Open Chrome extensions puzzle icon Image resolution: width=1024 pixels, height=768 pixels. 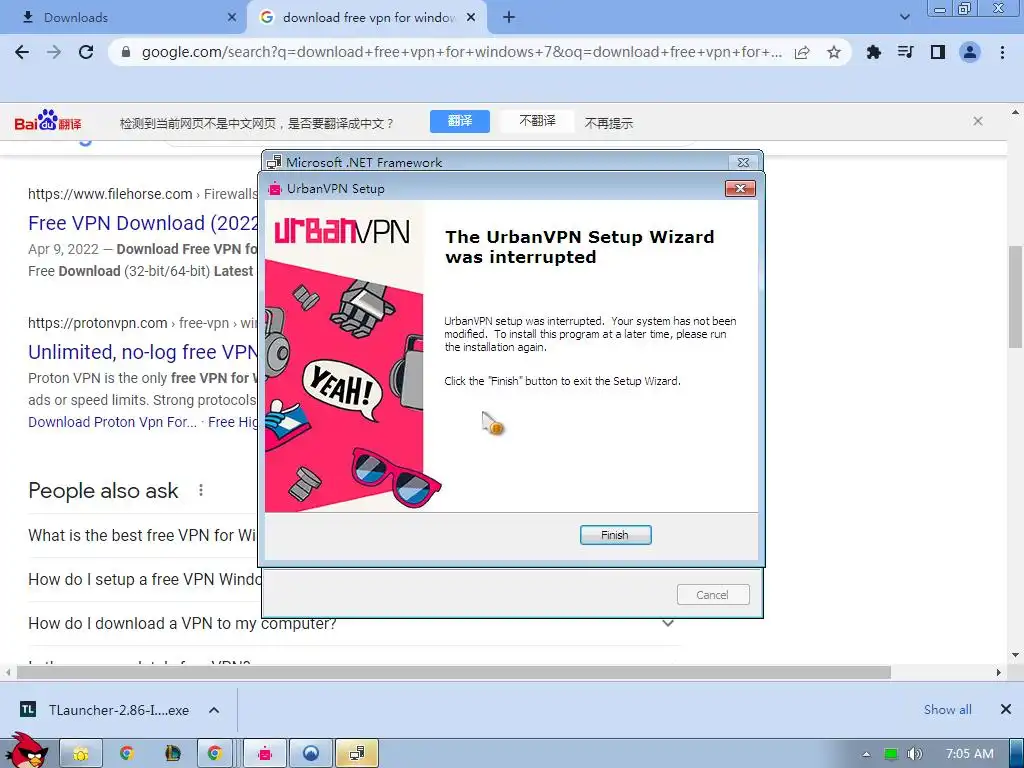pyautogui.click(x=873, y=52)
